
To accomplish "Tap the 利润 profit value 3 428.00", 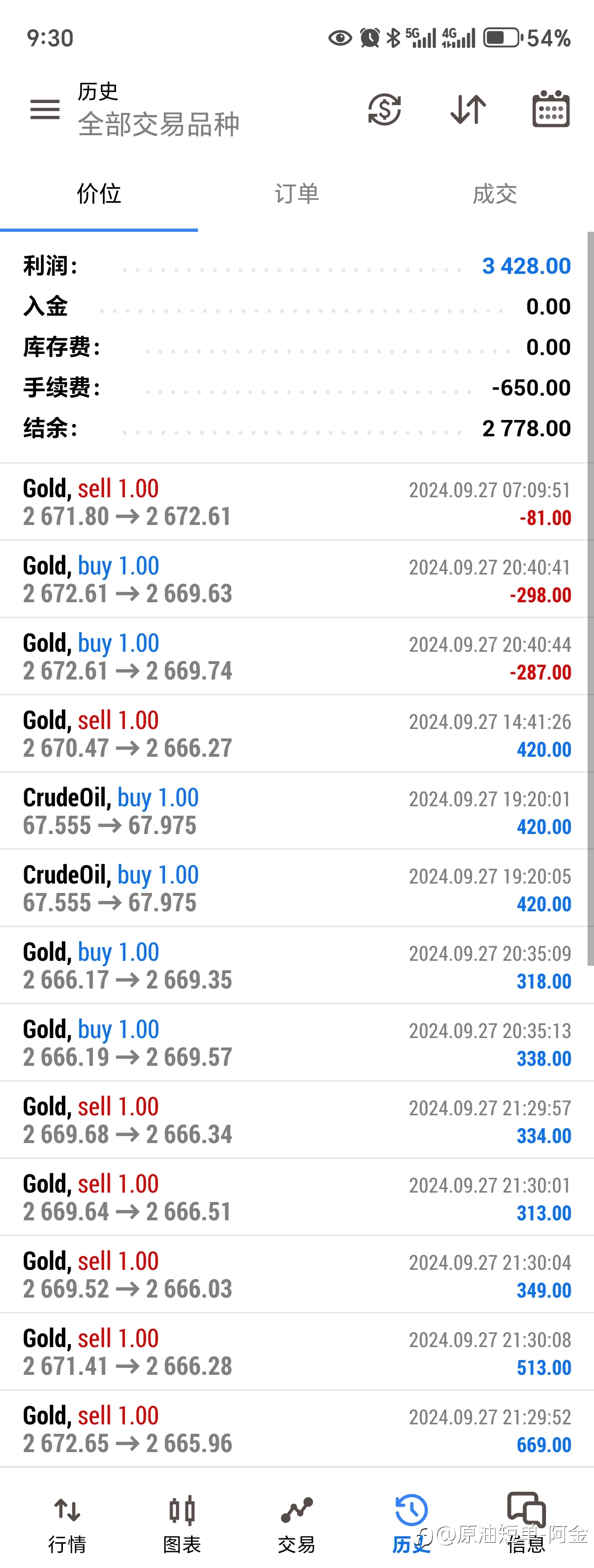I will tap(527, 266).
